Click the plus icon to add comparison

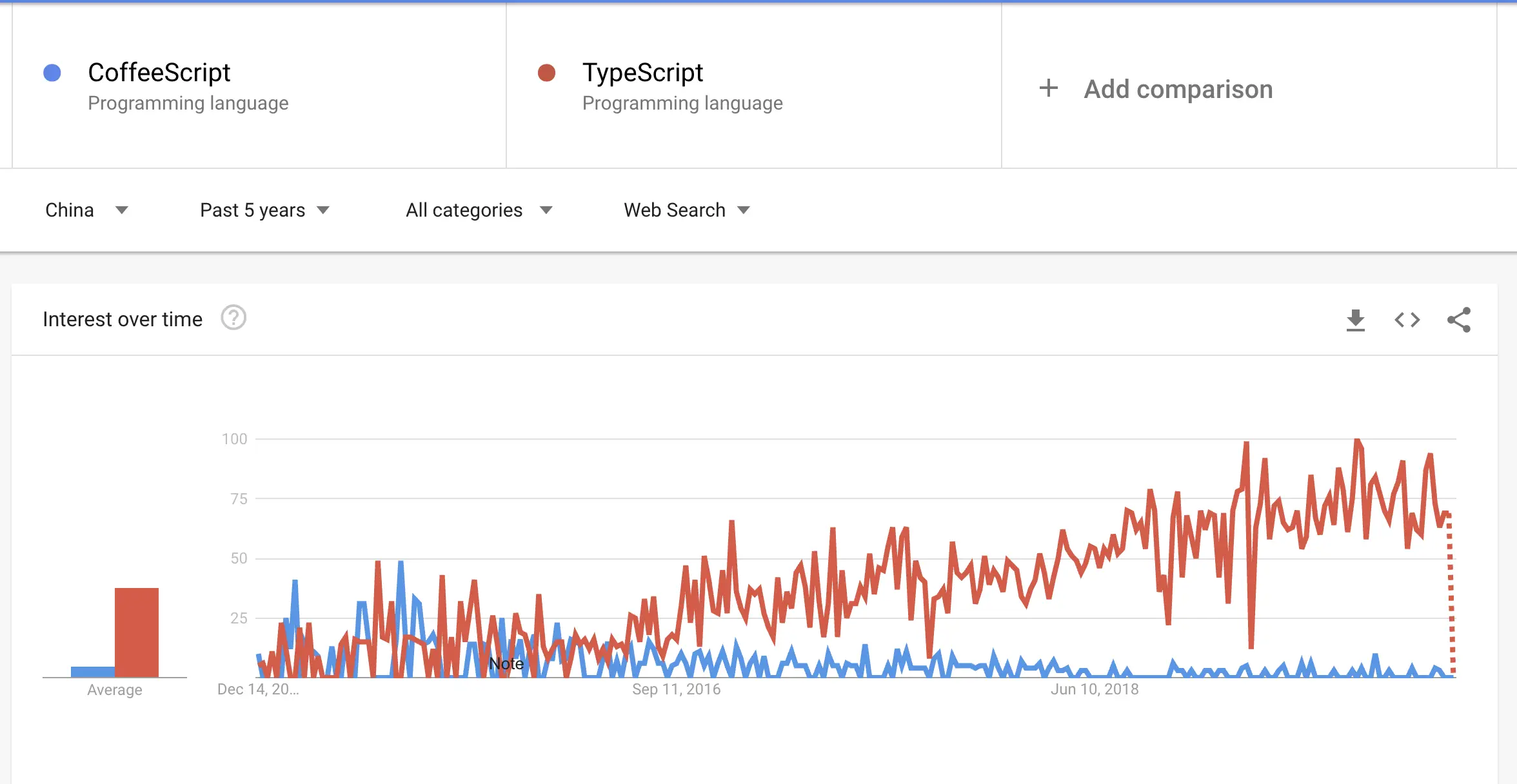click(x=1049, y=88)
